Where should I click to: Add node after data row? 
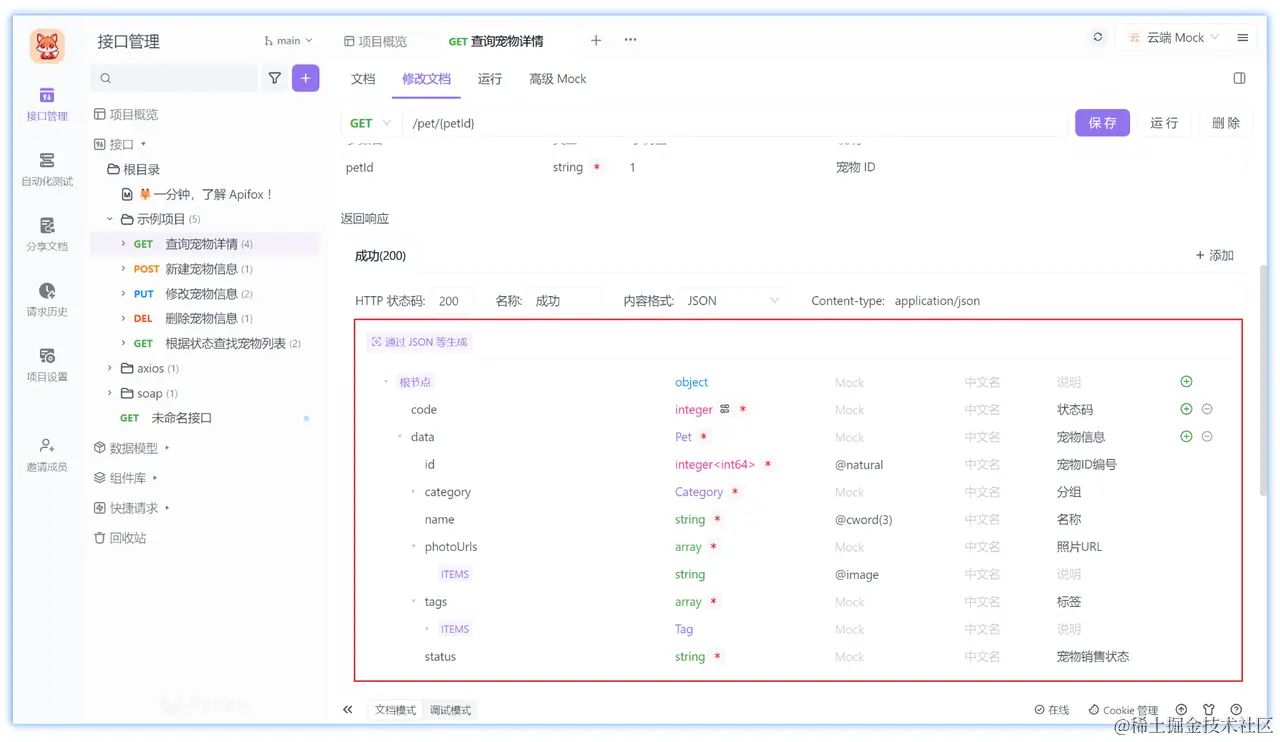(x=1186, y=436)
